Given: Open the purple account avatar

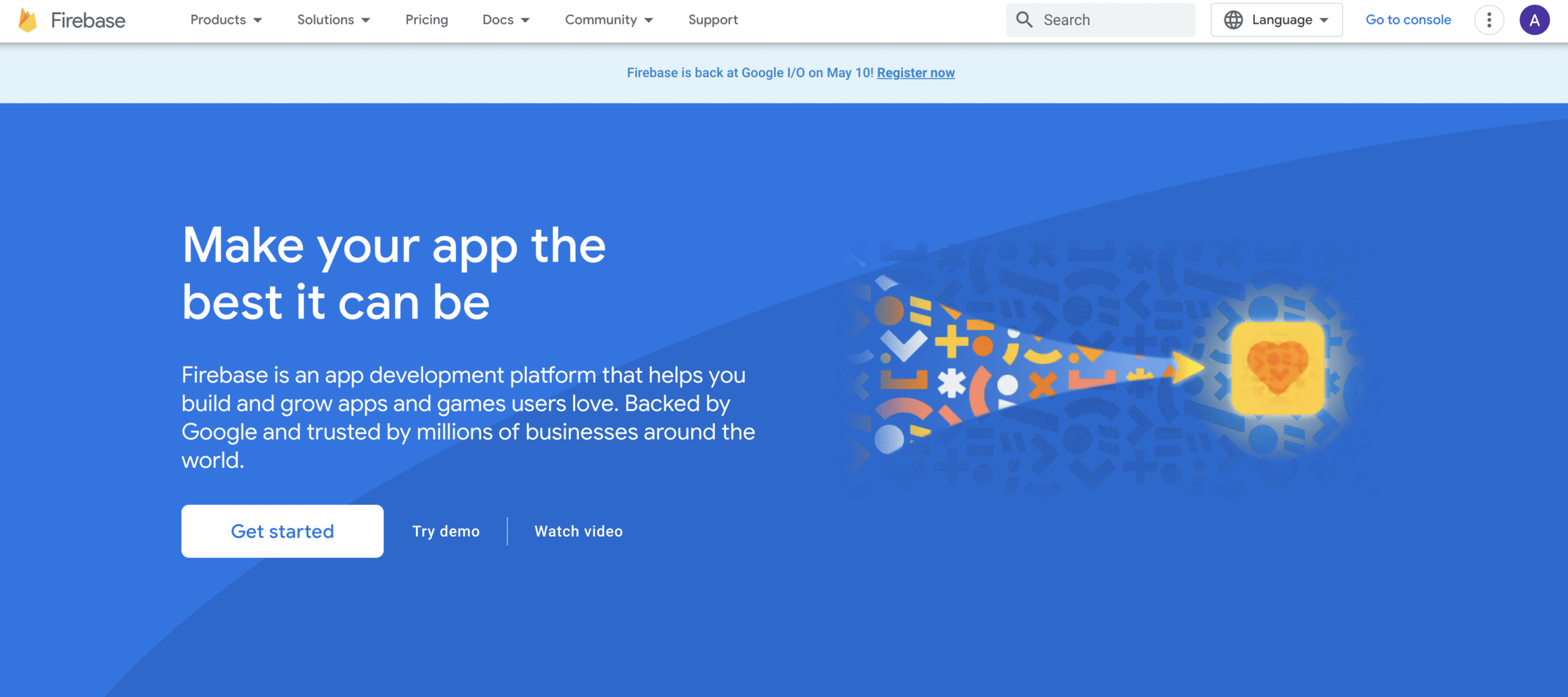Looking at the screenshot, I should [1534, 20].
